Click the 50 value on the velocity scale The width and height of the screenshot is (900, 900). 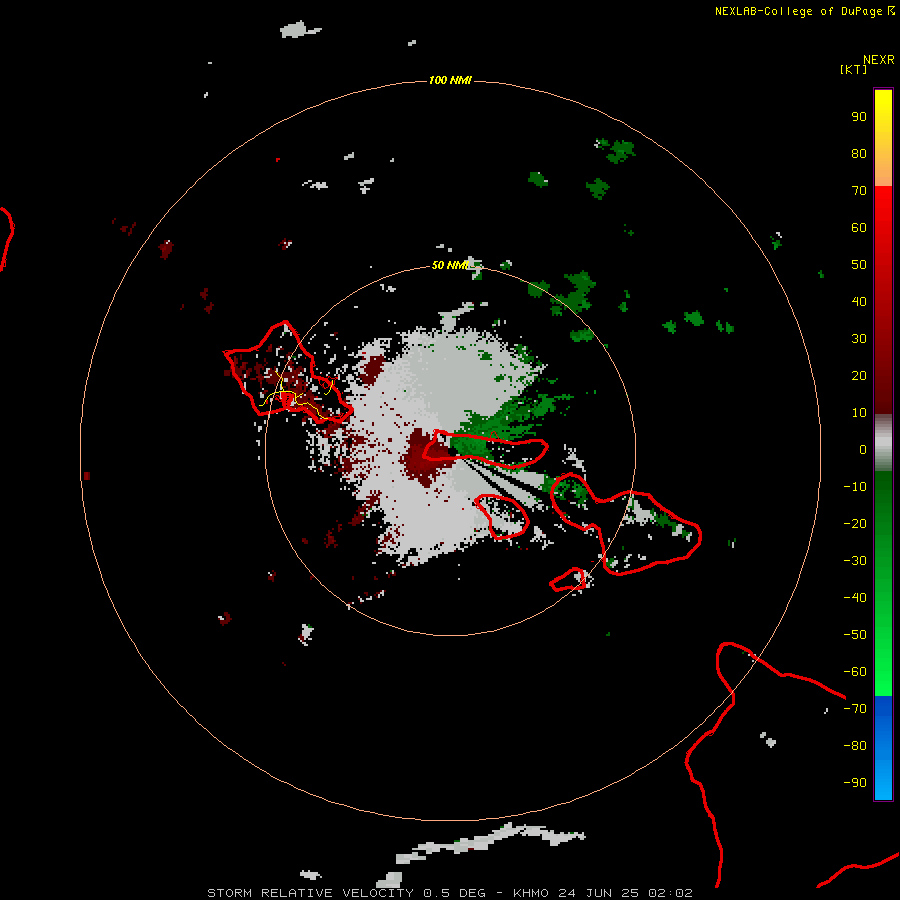(x=859, y=265)
